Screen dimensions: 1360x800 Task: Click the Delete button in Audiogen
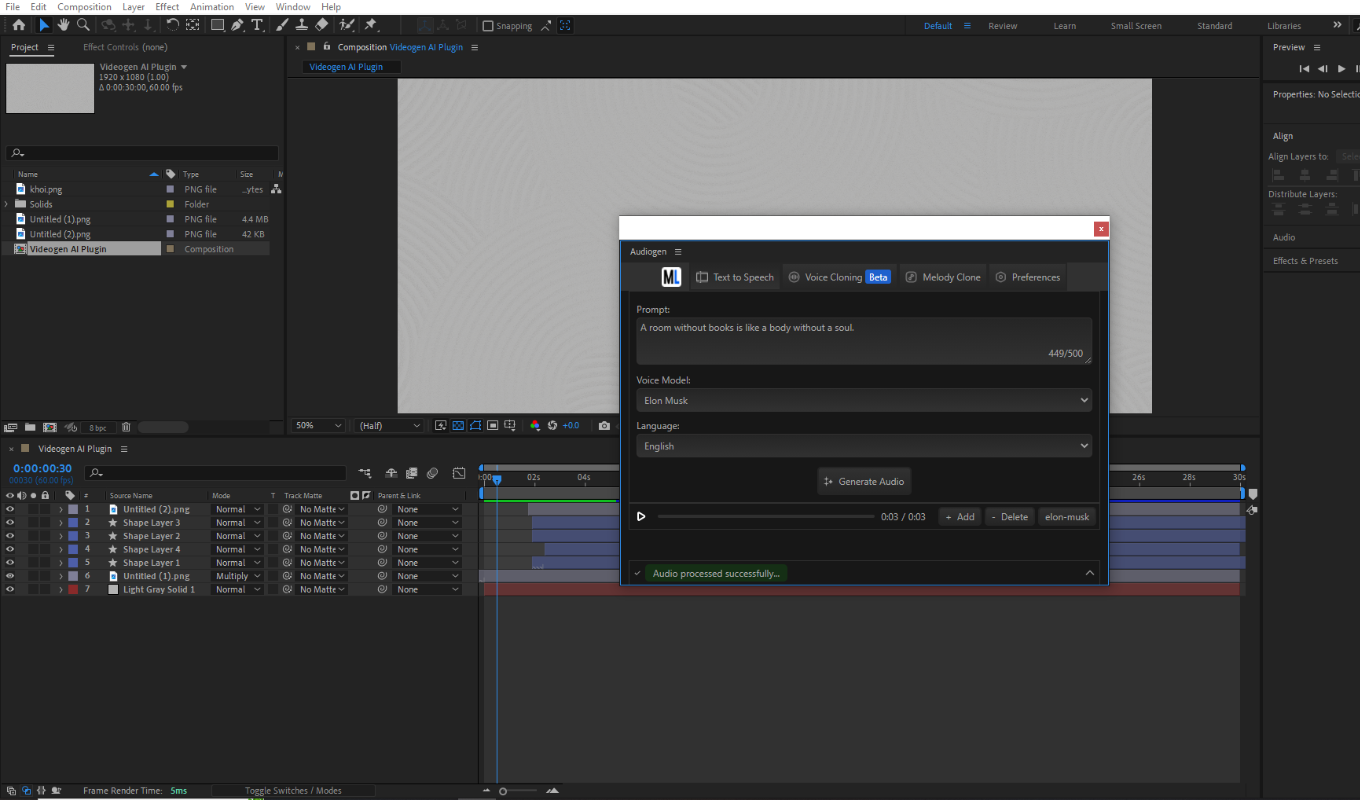(x=1007, y=517)
